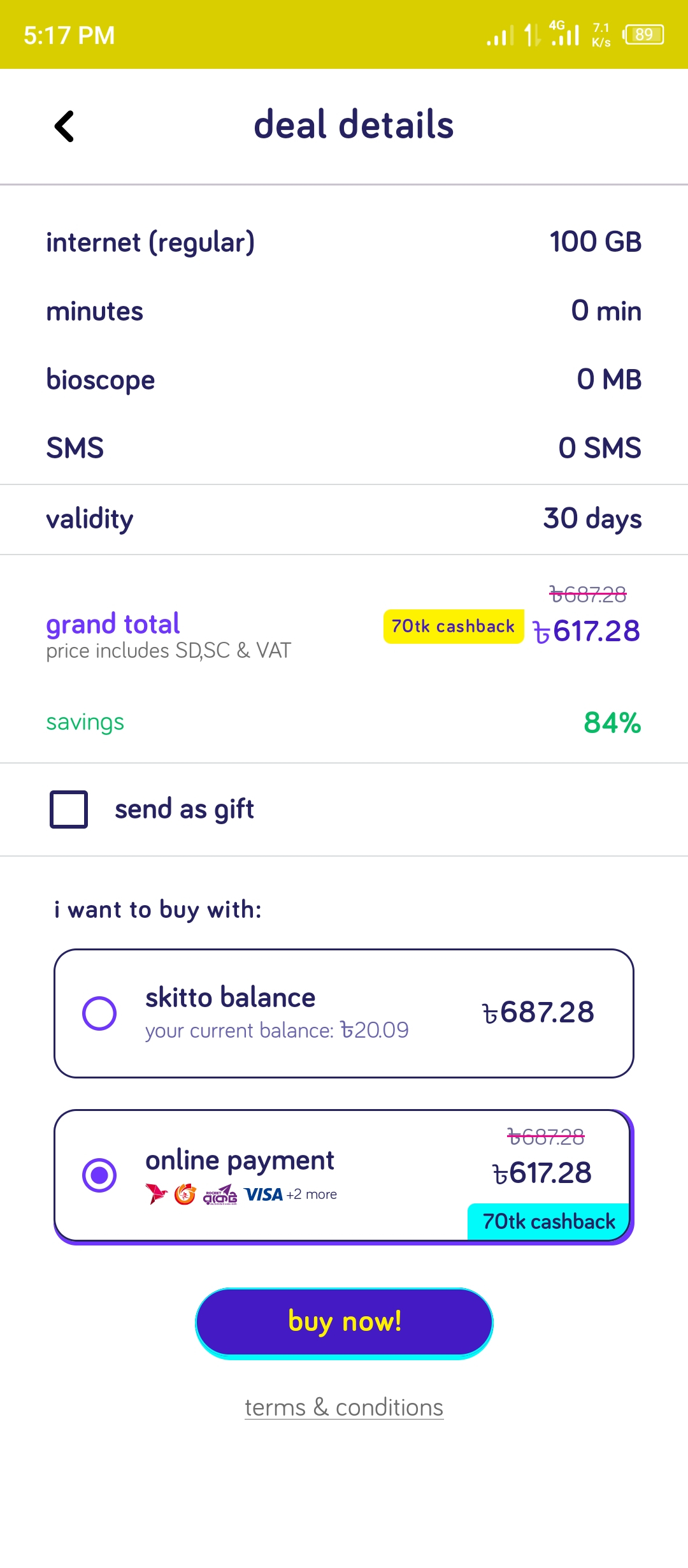Click the Nagad orange payment icon
This screenshot has height=1568, width=688.
[x=185, y=1194]
